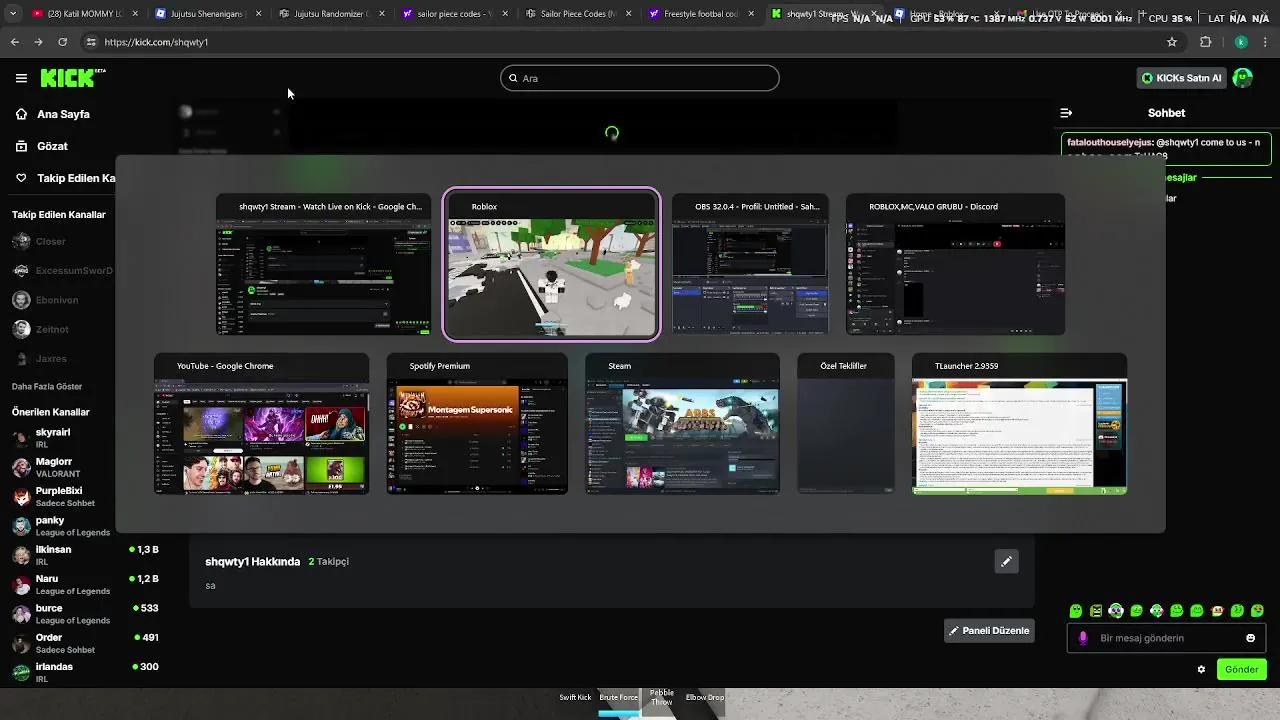Open the Kick hamburger menu
This screenshot has width=1280, height=720.
coord(21,78)
